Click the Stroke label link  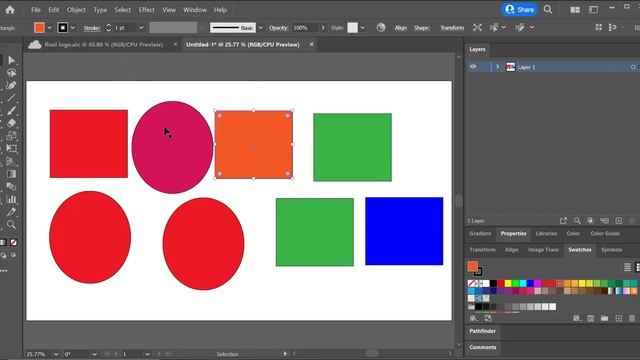click(x=92, y=28)
